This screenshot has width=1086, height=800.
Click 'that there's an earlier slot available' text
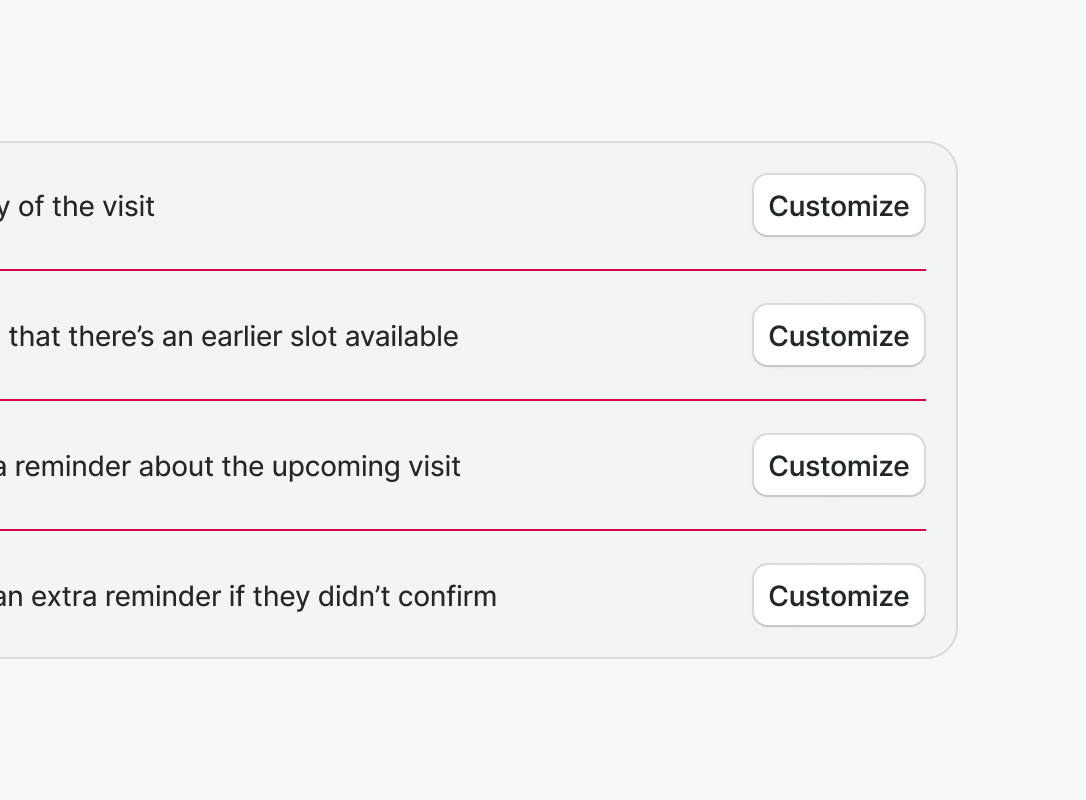(x=233, y=337)
